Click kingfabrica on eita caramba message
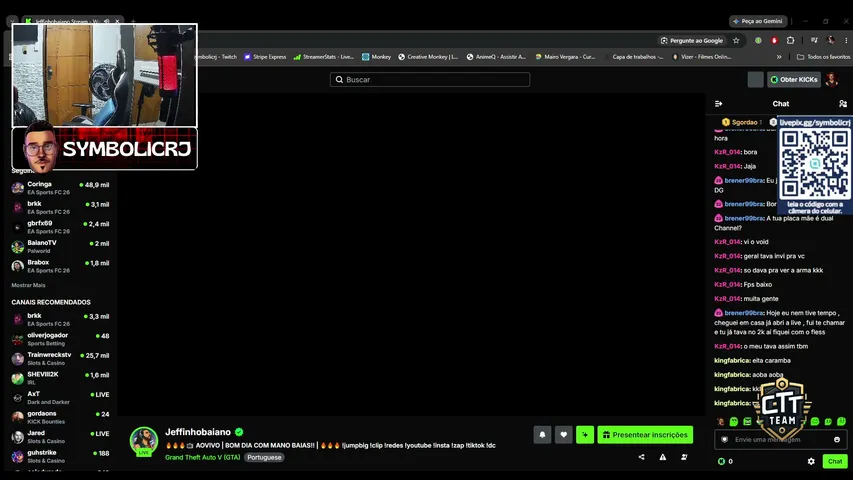This screenshot has width=853, height=480. pos(732,361)
